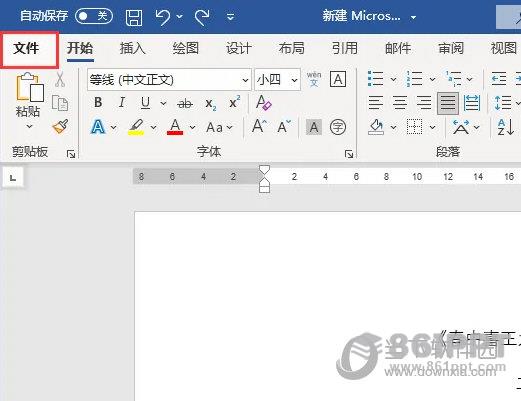
Task: Toggle character shading gray A
Action: [x=314, y=127]
